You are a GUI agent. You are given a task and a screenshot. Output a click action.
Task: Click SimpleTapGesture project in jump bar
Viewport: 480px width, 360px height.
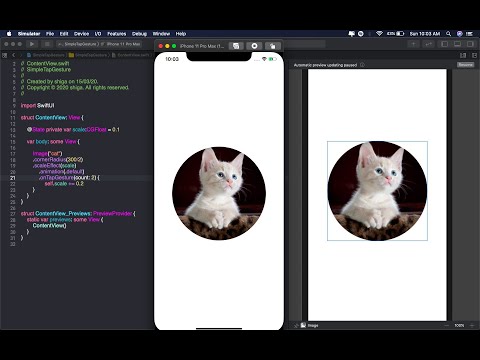[x=46, y=55]
